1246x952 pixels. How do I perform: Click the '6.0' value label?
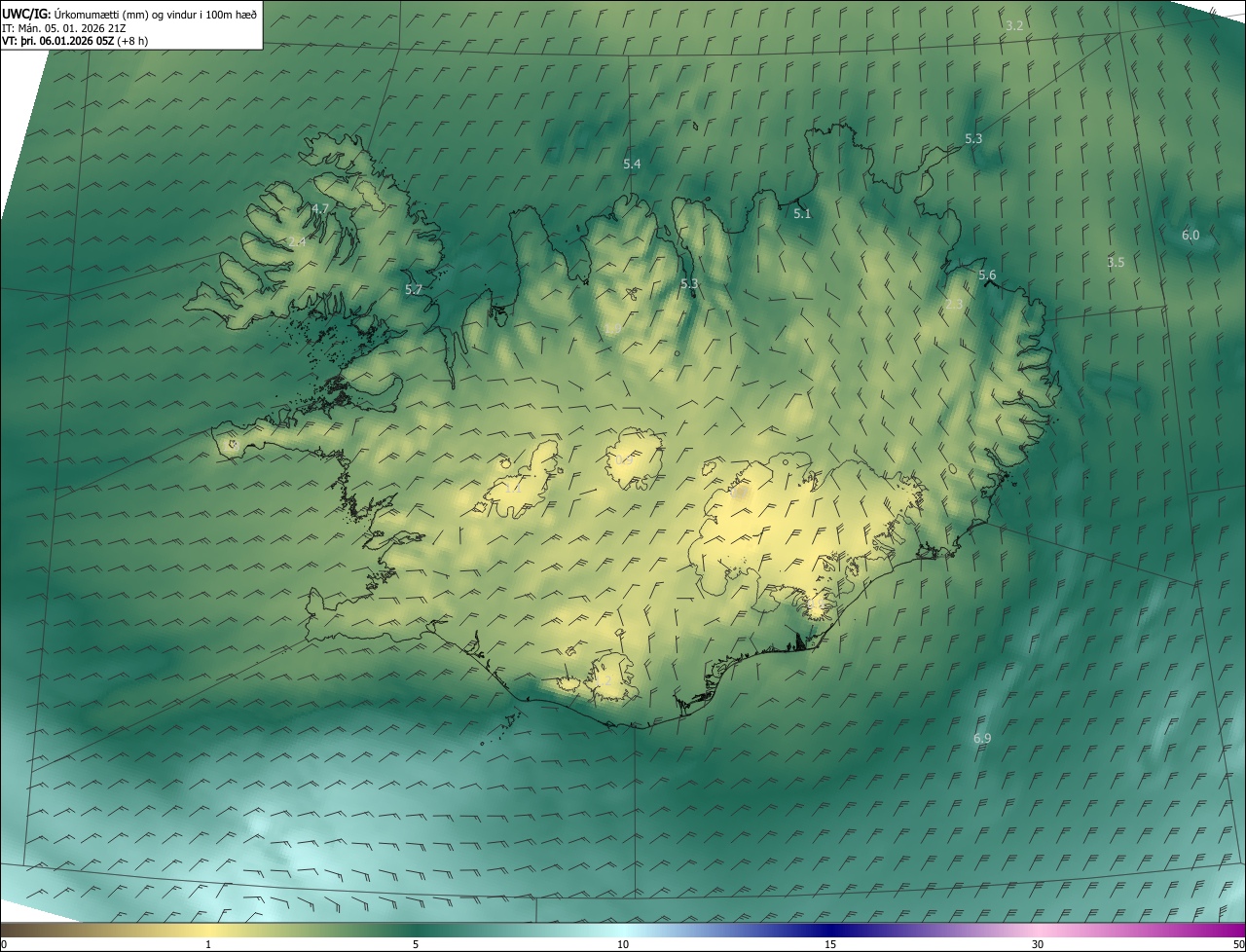coord(1191,235)
